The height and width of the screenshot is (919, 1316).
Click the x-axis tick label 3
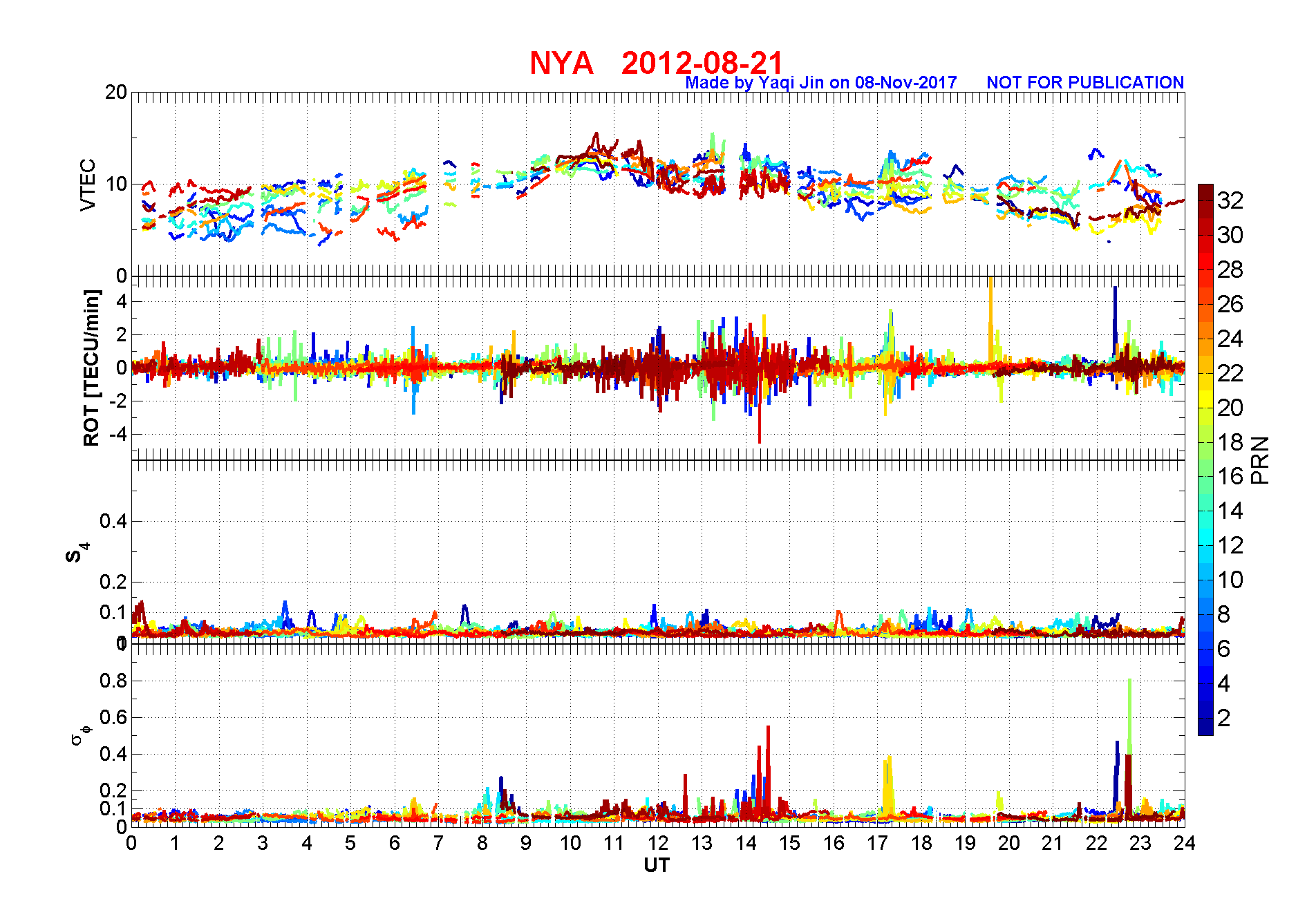click(x=263, y=844)
